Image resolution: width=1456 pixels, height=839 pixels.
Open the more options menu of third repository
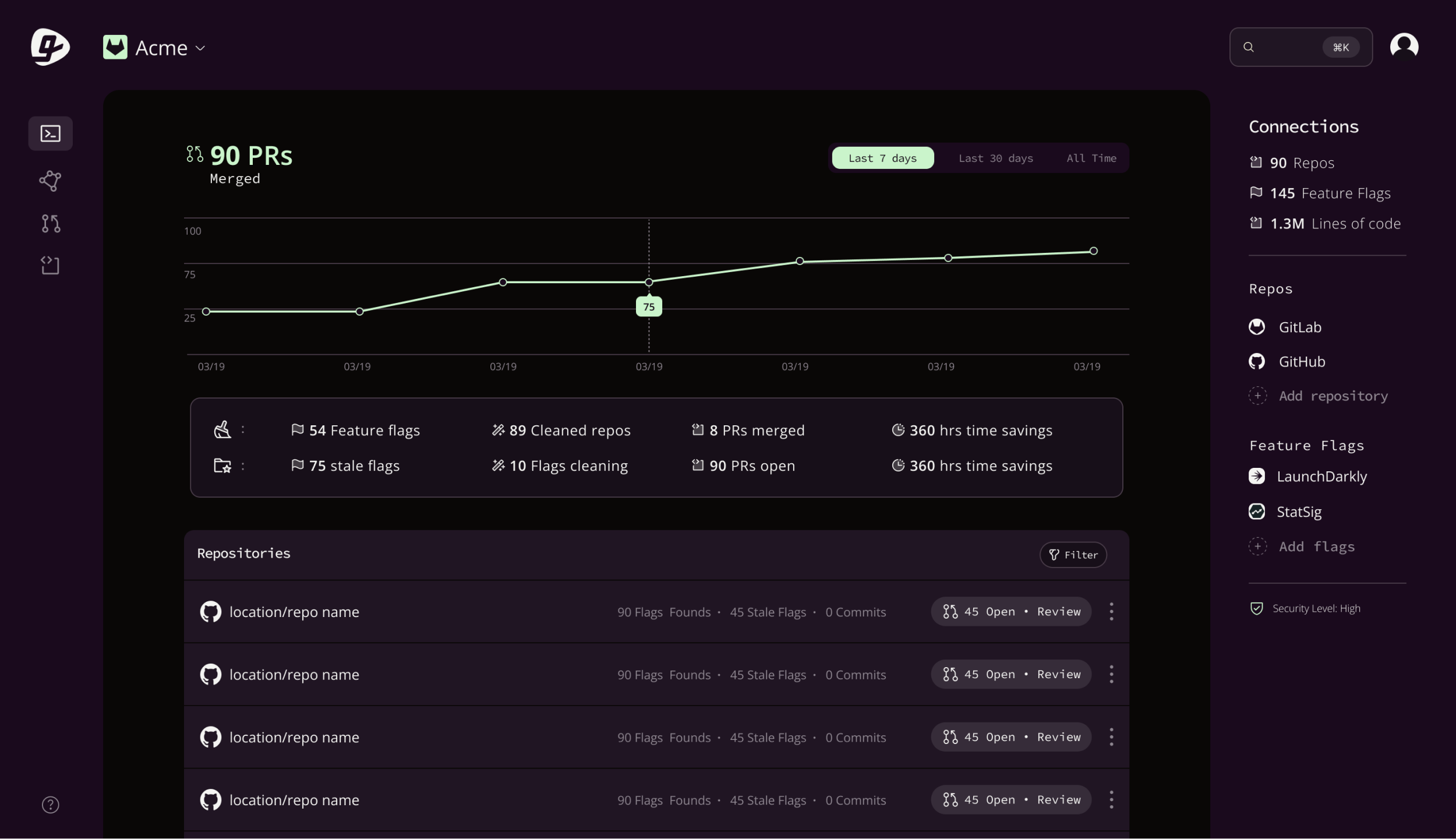pyautogui.click(x=1111, y=737)
